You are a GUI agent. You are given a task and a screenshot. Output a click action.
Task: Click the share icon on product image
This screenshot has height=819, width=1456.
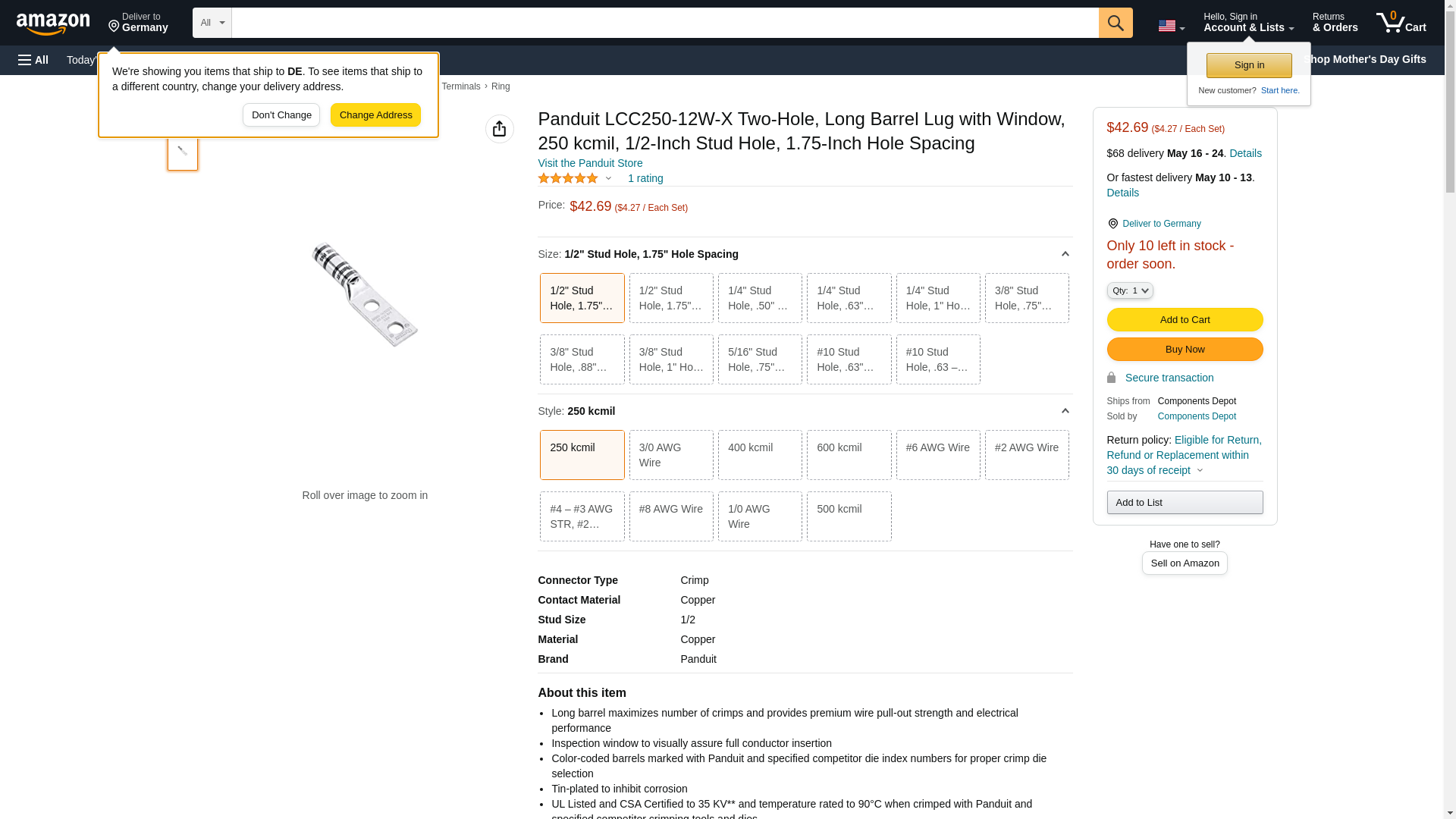click(499, 129)
